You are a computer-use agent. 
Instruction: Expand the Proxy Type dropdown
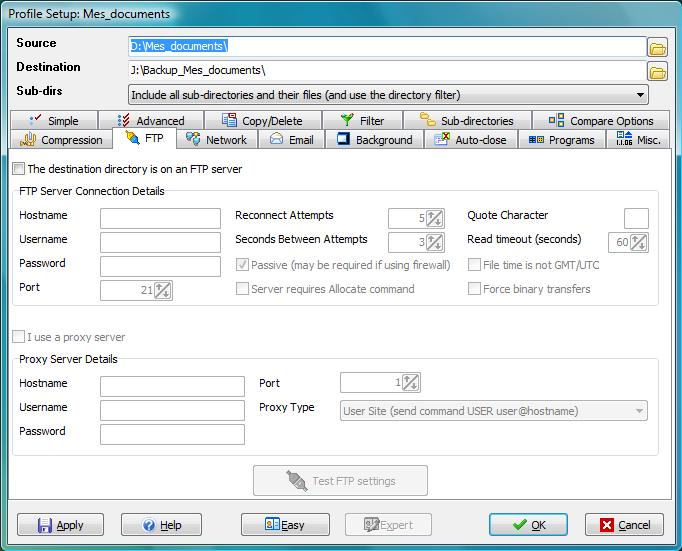(x=638, y=410)
